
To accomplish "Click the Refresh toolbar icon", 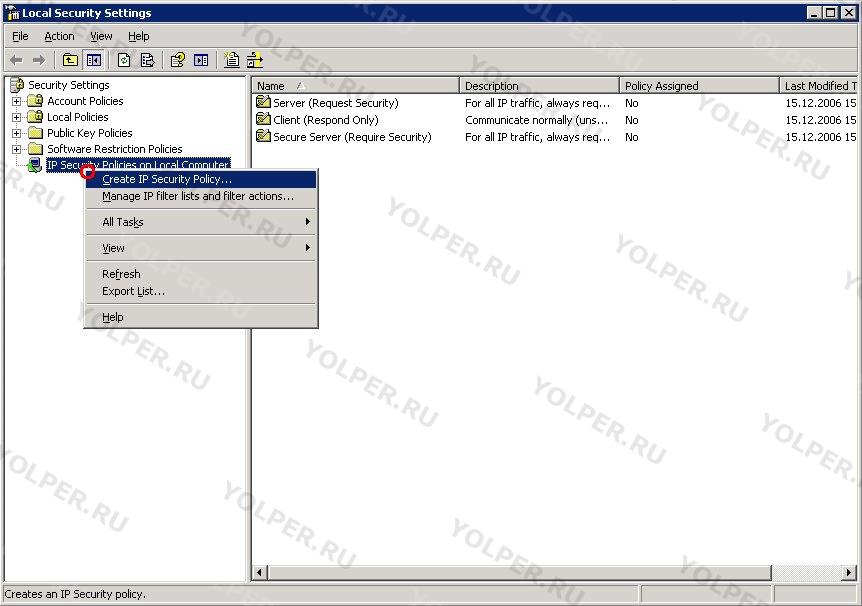I will [124, 60].
